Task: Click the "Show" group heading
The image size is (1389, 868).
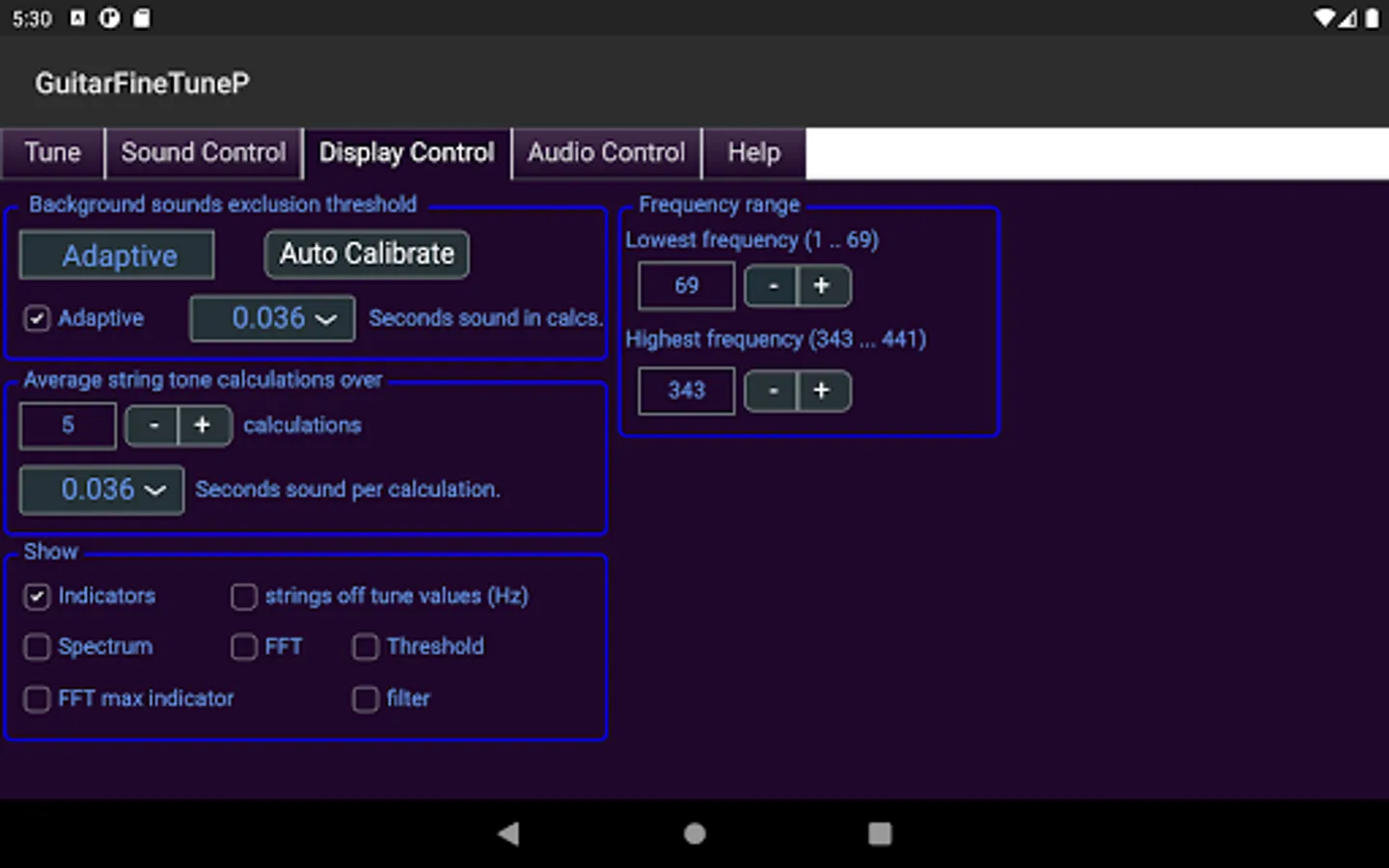Action: click(x=51, y=552)
